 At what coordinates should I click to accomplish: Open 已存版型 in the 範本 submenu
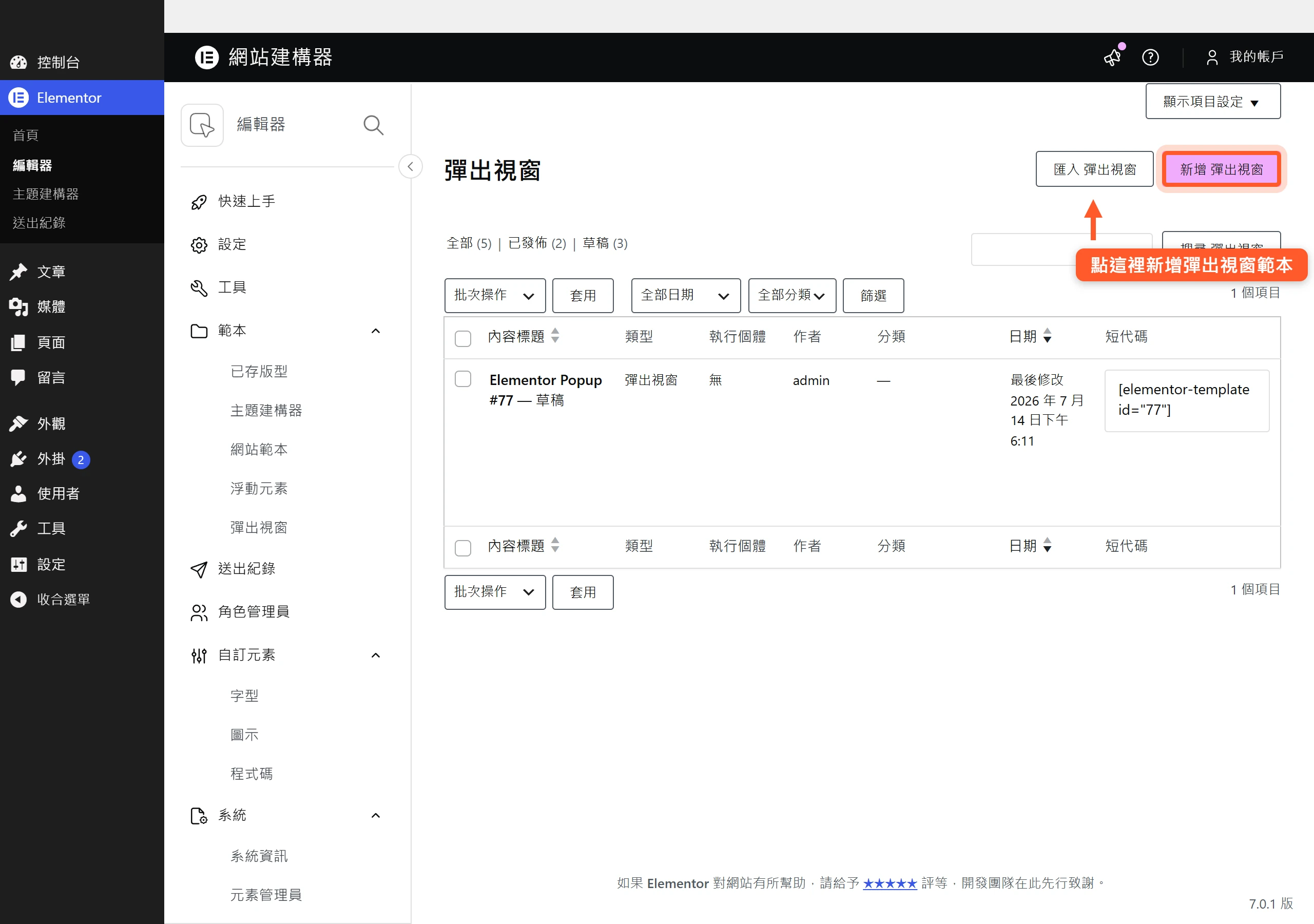[x=259, y=372]
